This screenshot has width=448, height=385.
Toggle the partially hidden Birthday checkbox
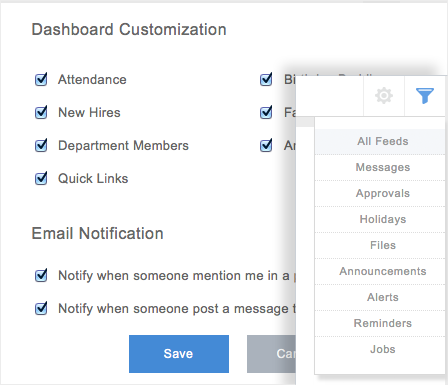pyautogui.click(x=266, y=79)
